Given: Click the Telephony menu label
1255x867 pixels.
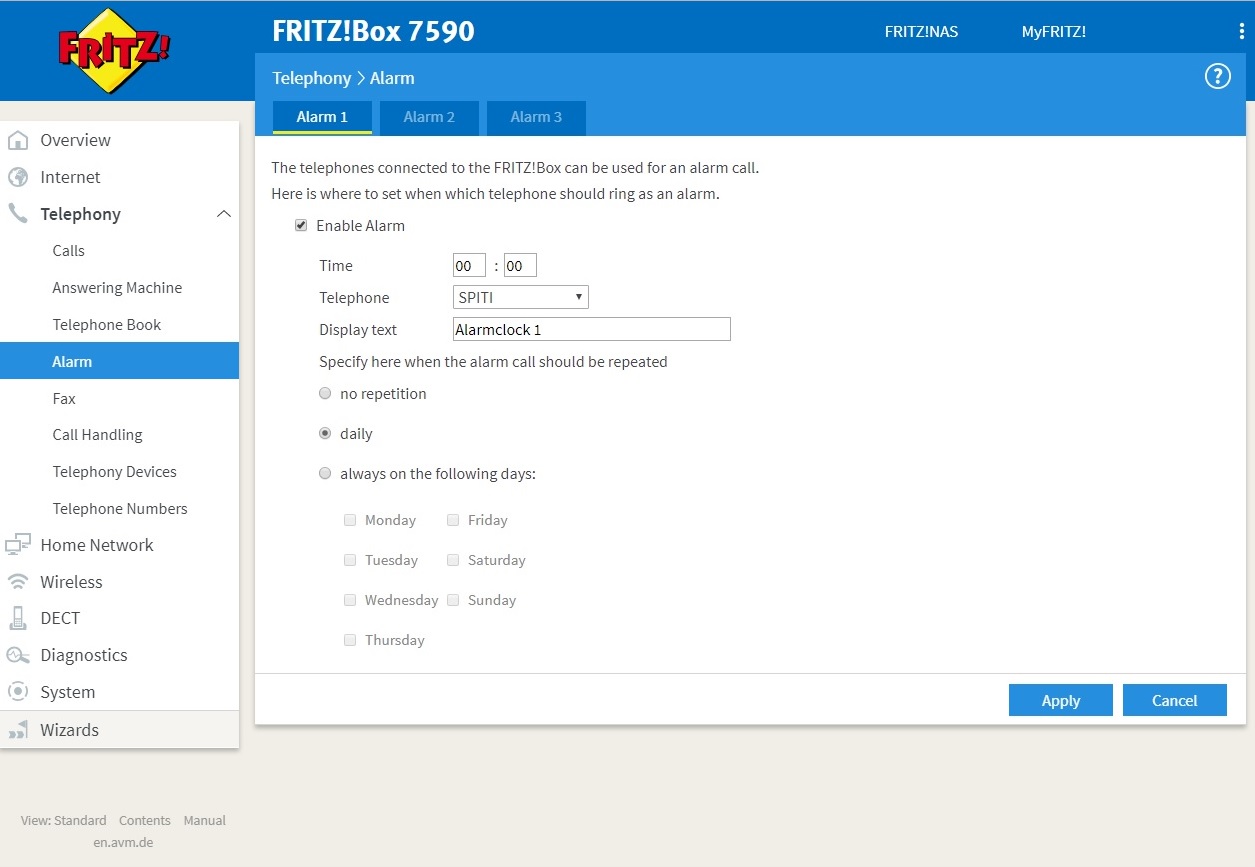Looking at the screenshot, I should 80,214.
